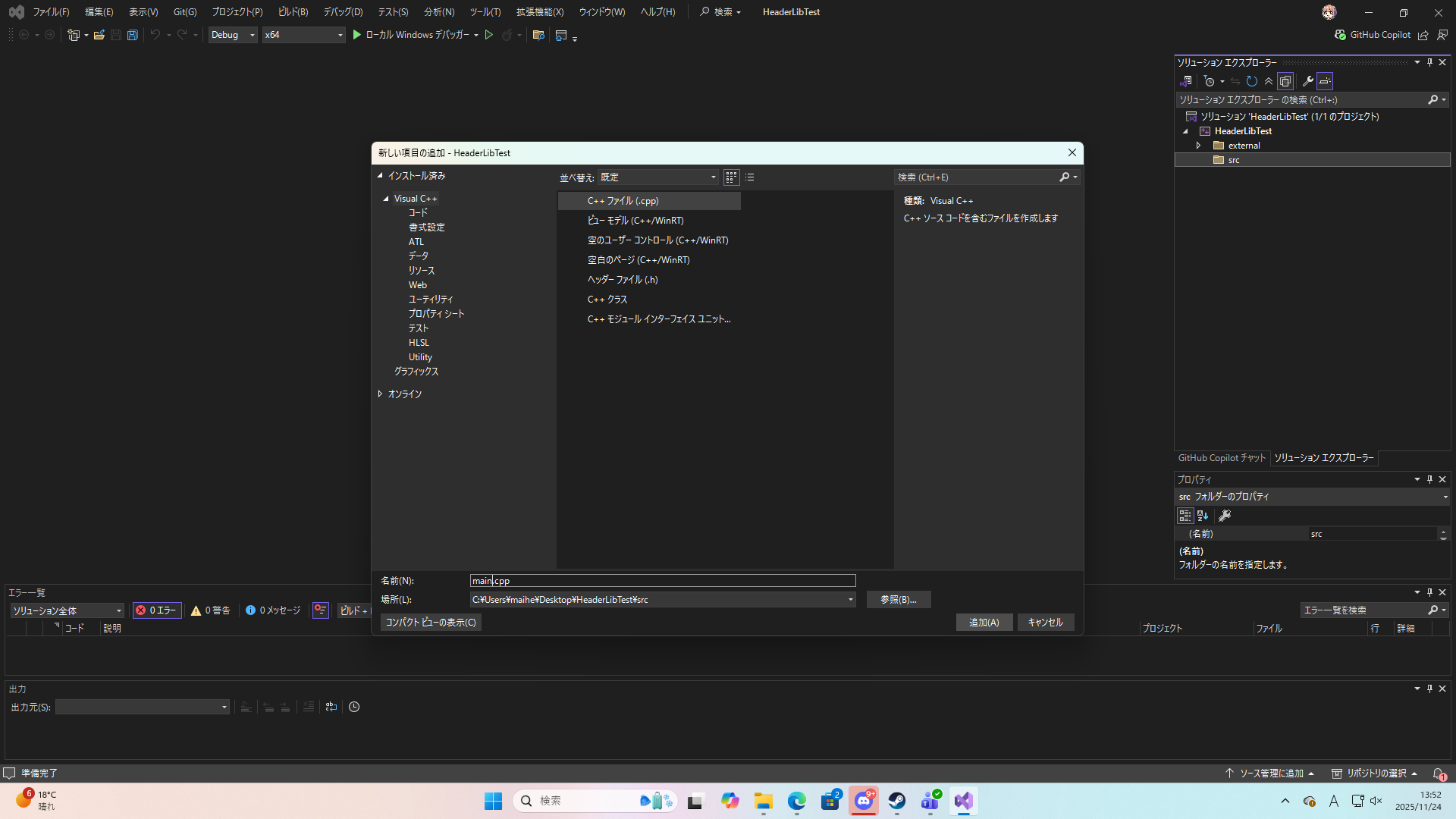The width and height of the screenshot is (1456, 819).
Task: Expand the オンライン templates node
Action: 380,394
